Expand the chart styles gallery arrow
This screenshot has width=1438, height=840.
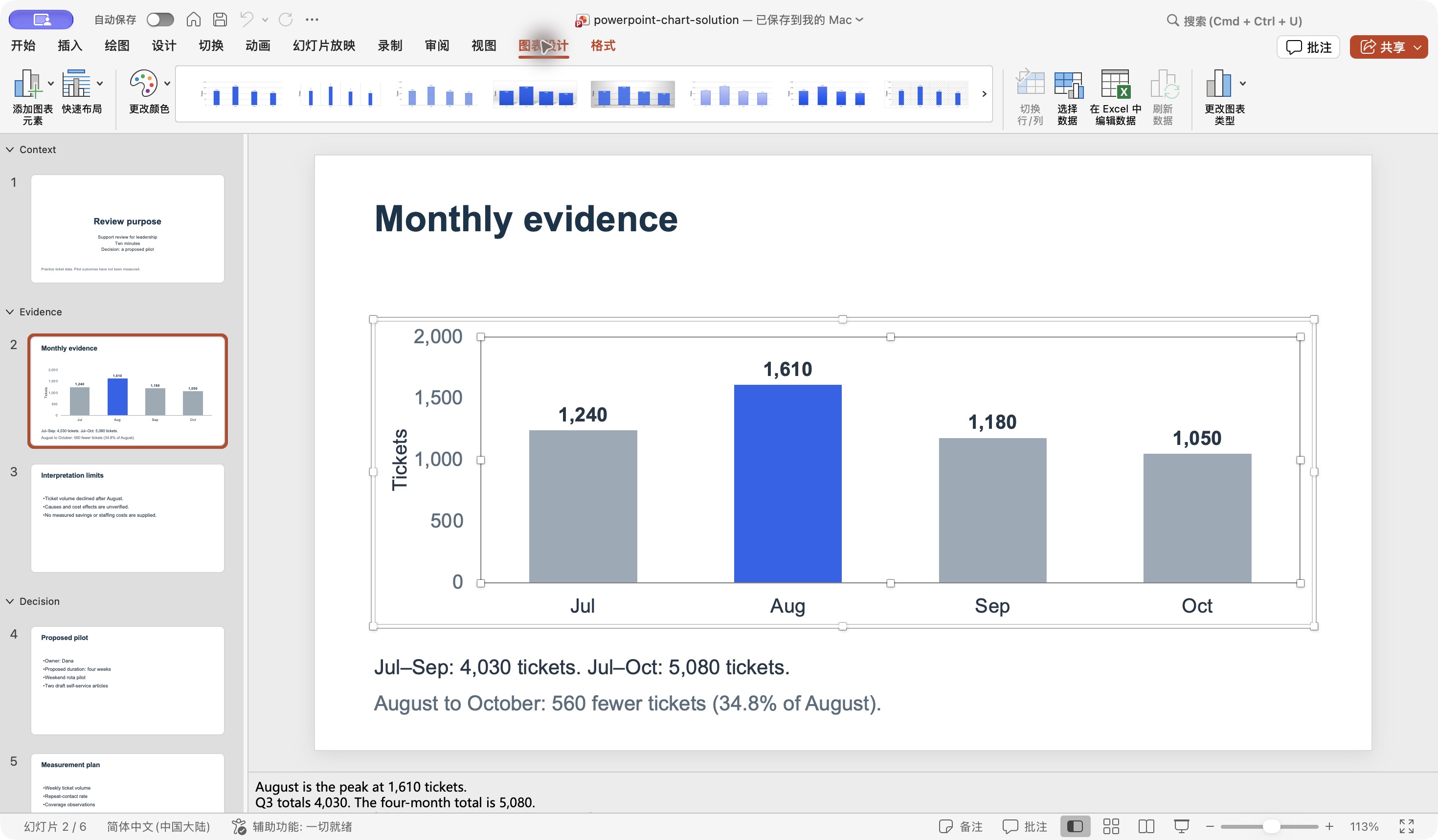[984, 94]
